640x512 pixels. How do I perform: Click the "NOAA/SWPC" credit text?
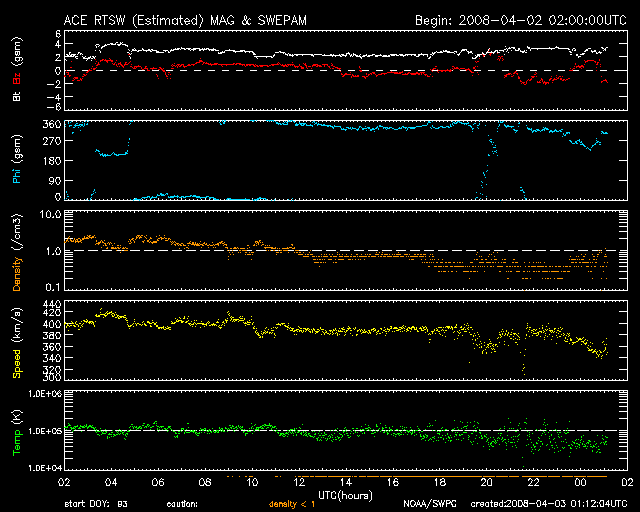pyautogui.click(x=429, y=504)
